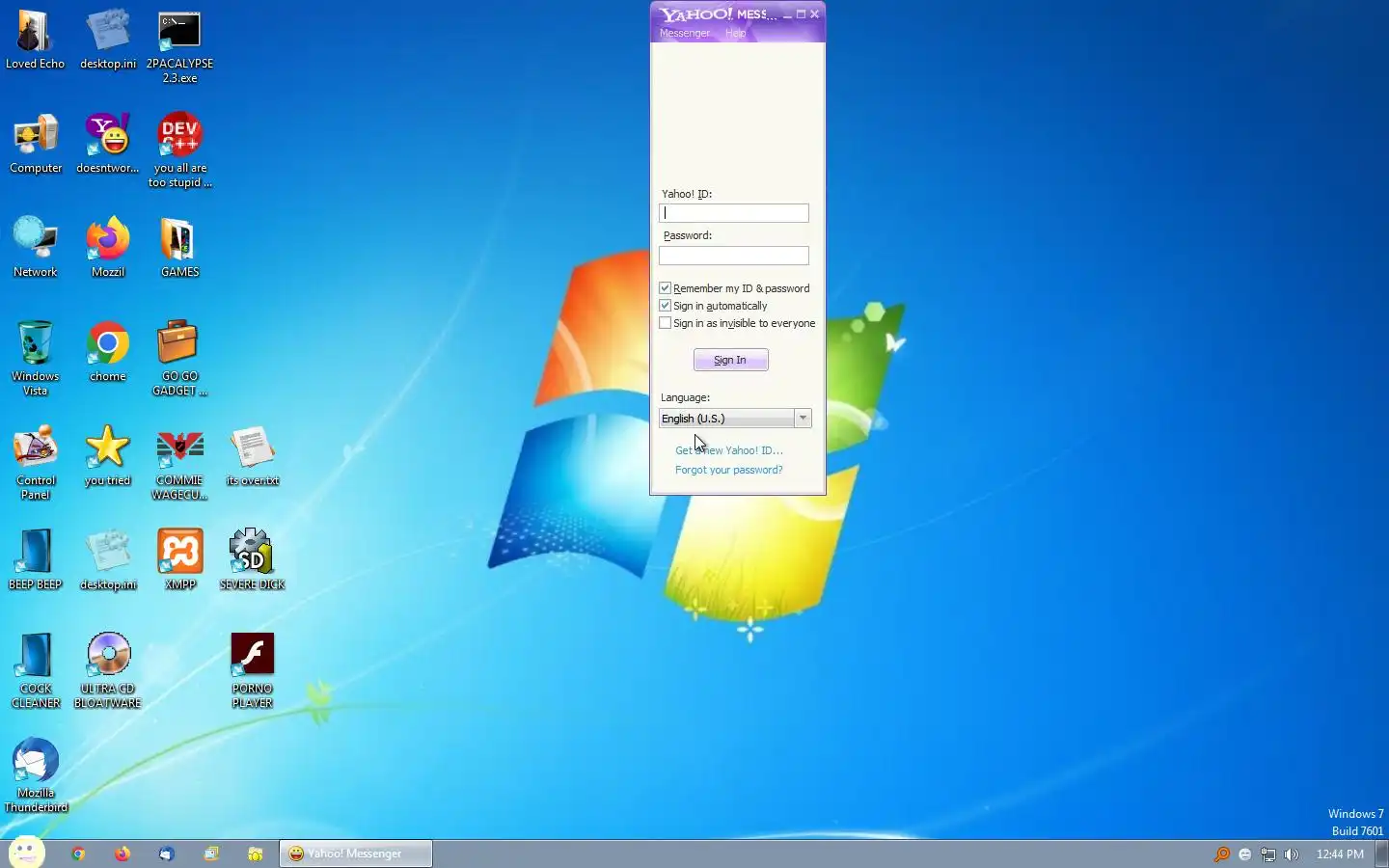Click the Yahoo! Messenger taskbar button
This screenshot has width=1389, height=868.
(x=355, y=854)
